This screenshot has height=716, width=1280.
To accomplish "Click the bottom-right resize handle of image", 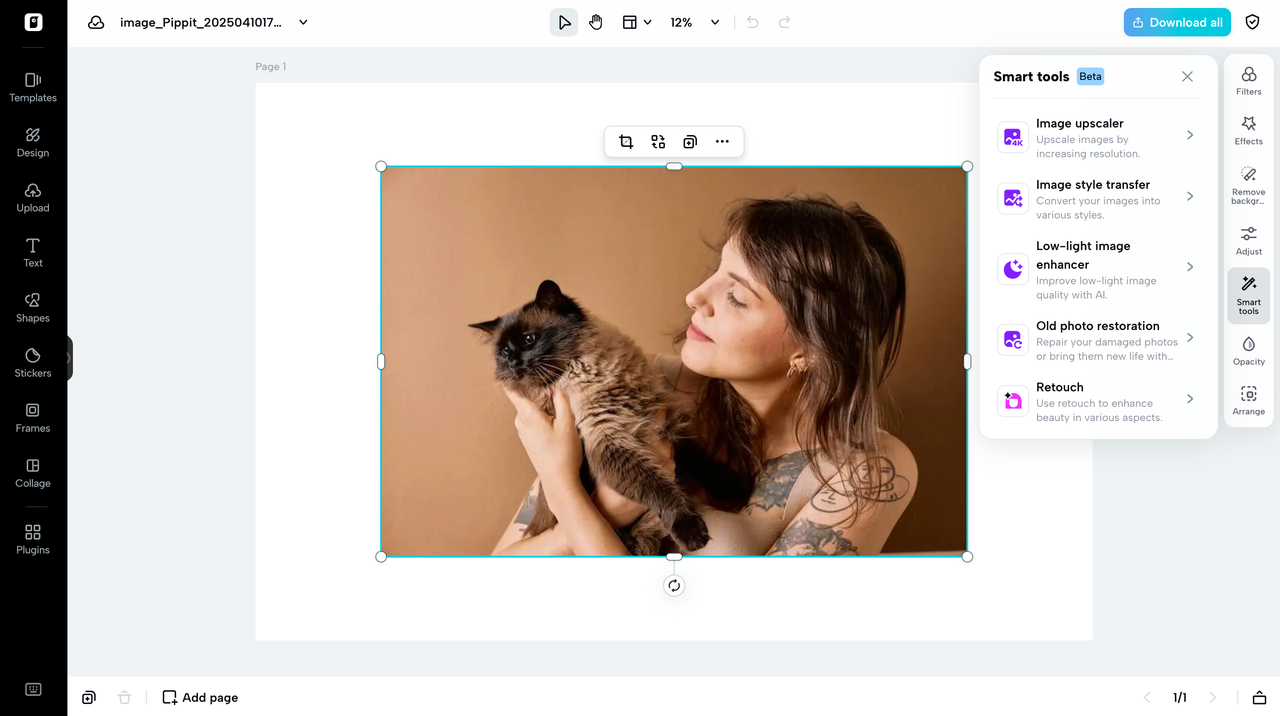I will pyautogui.click(x=967, y=556).
